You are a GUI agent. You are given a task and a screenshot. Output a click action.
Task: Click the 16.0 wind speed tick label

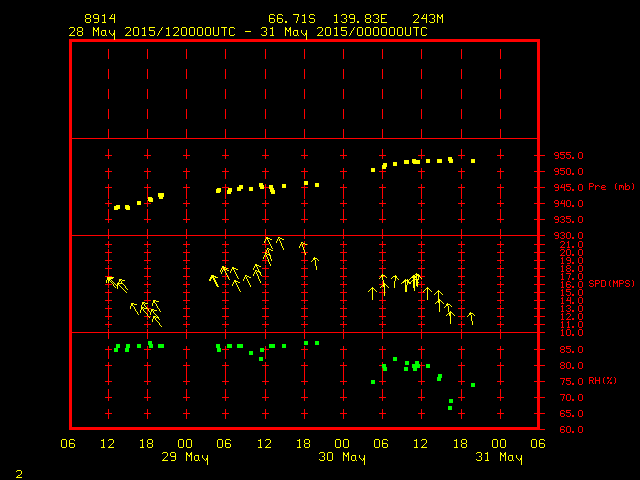[x=571, y=284]
